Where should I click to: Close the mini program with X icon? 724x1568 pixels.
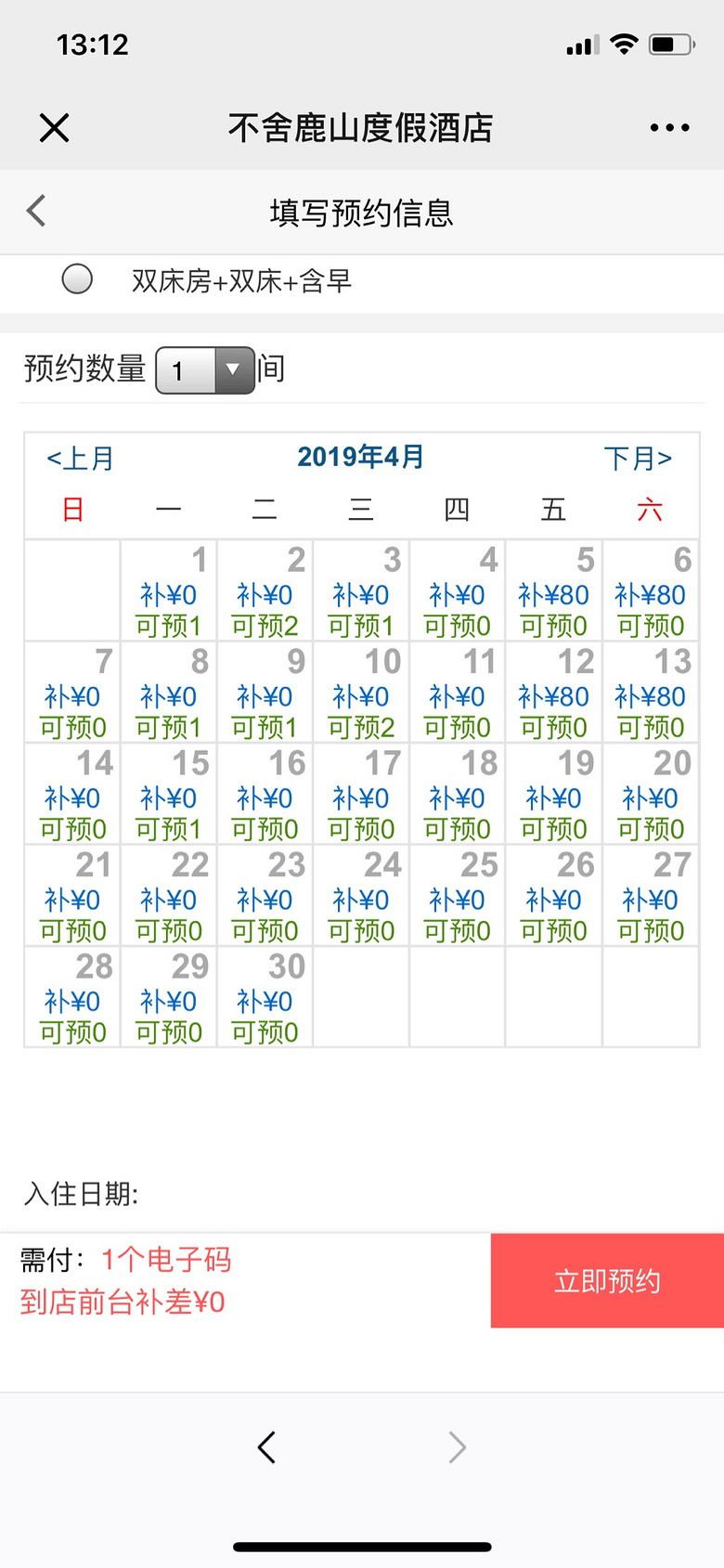point(55,127)
